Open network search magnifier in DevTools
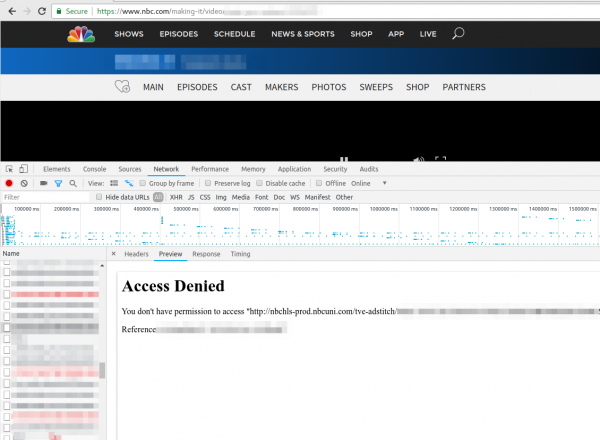This screenshot has width=600, height=440. click(x=73, y=183)
